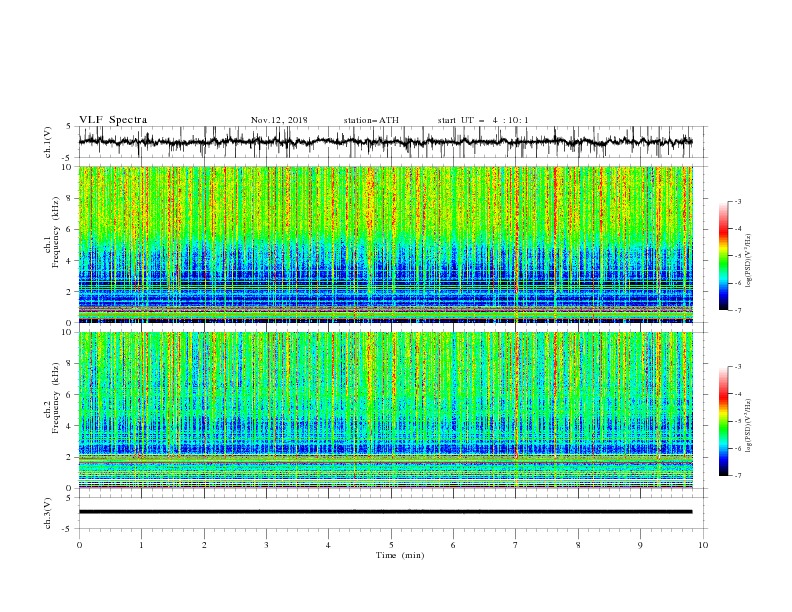
Task: Click time axis tick label "1"
Action: 141,545
